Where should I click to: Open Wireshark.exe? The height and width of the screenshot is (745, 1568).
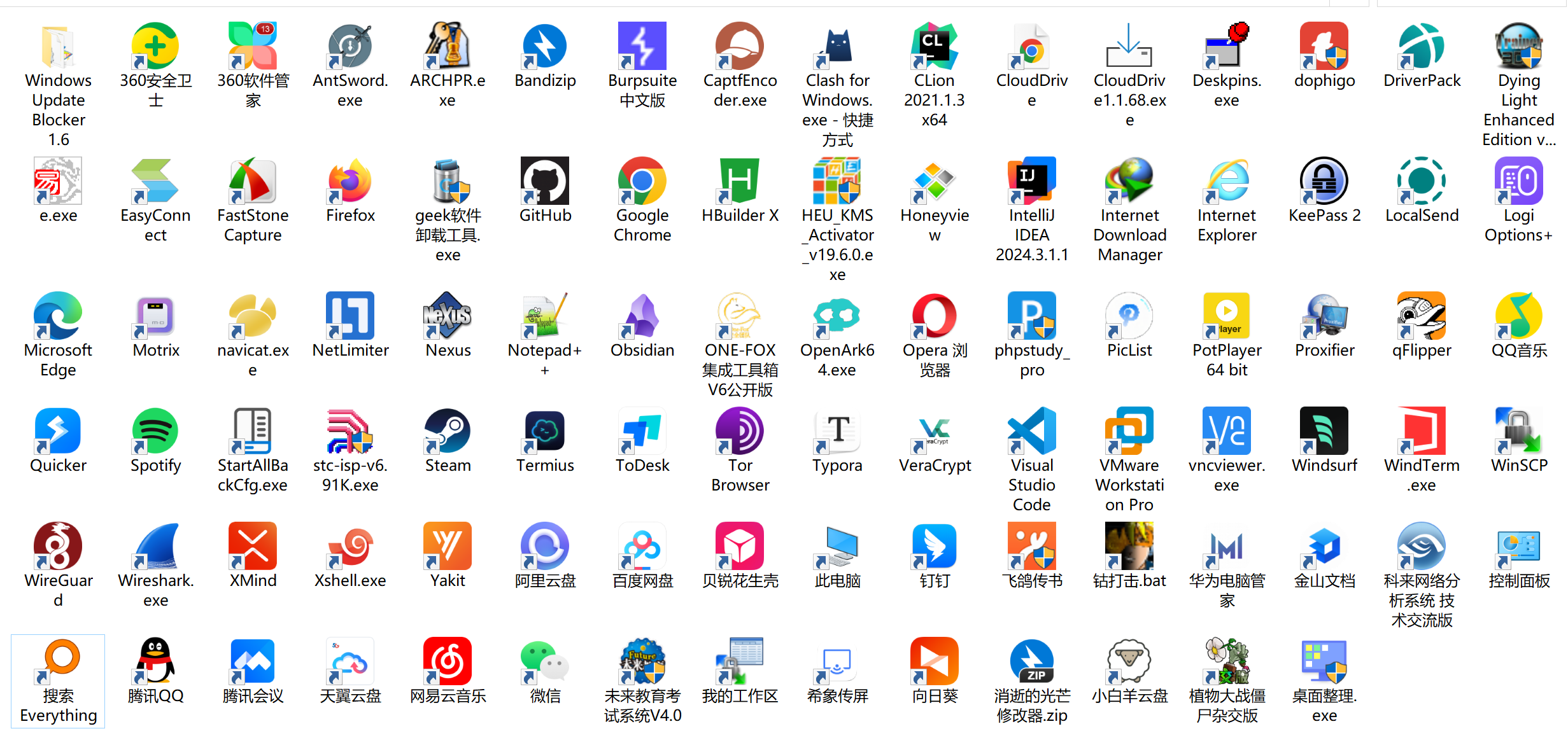tap(155, 546)
